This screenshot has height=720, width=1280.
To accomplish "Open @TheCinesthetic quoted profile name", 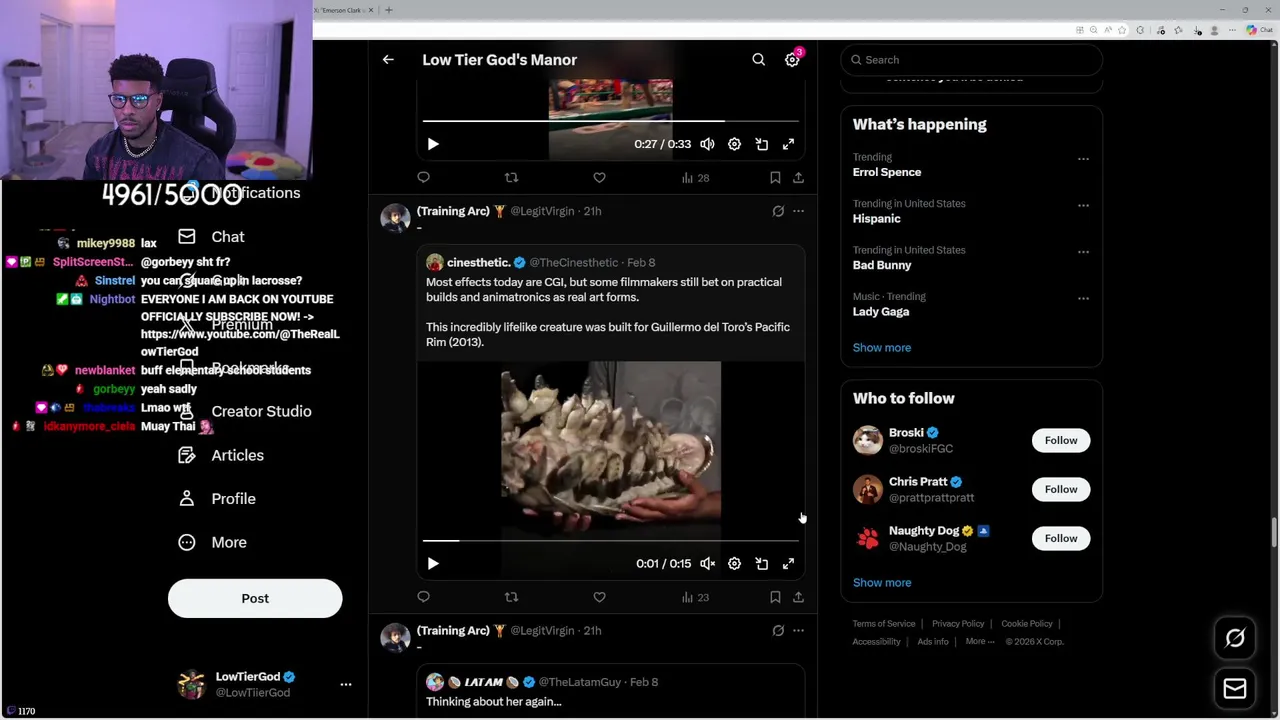I will [478, 262].
